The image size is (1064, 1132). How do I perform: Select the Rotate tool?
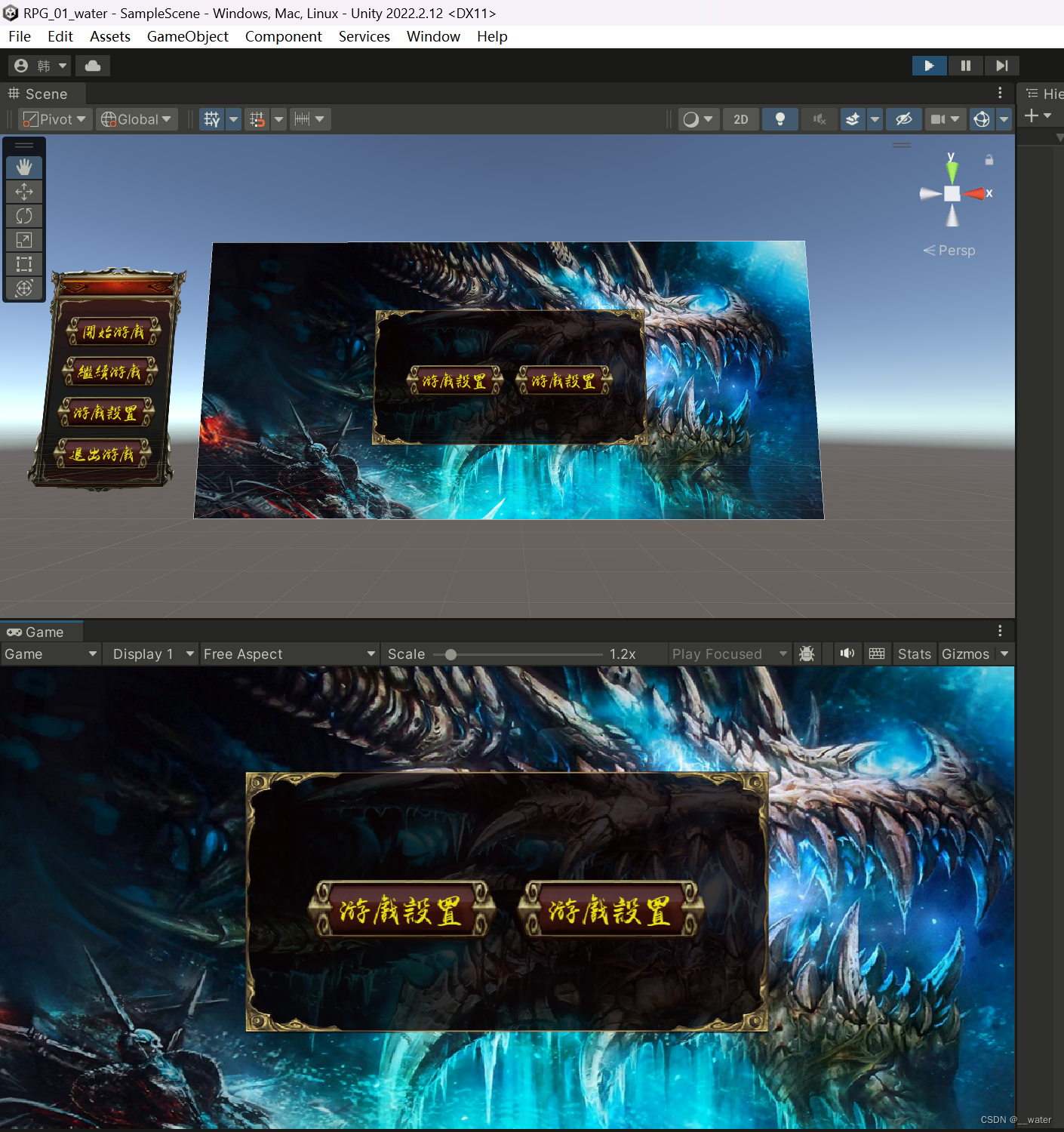pos(24,216)
